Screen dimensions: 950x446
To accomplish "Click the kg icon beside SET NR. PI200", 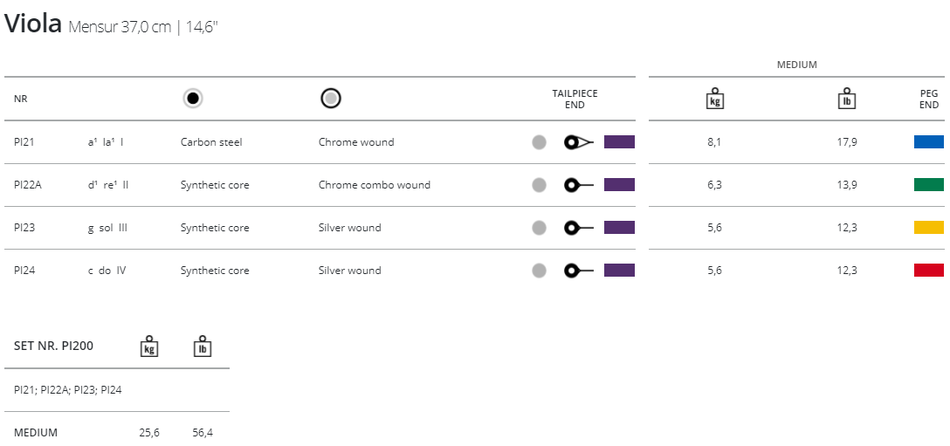I will pos(150,346).
